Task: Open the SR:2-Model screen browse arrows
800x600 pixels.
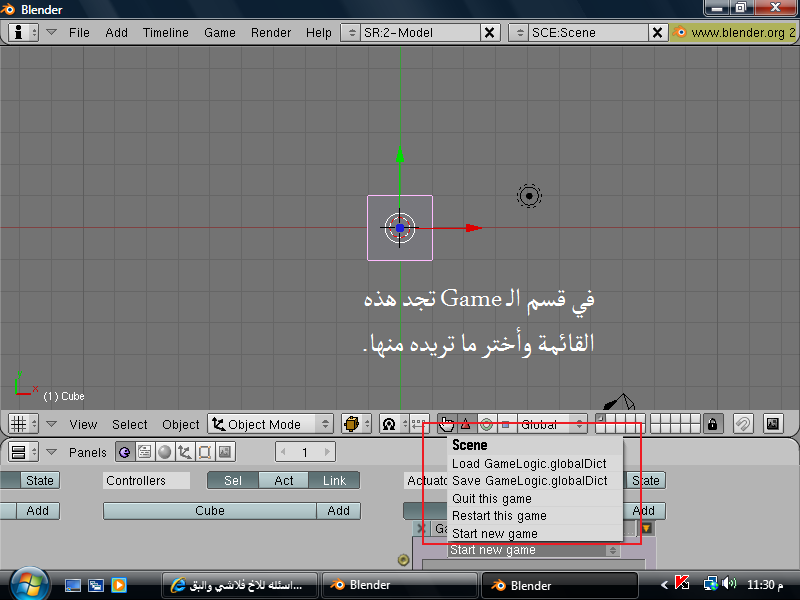Action: (x=351, y=33)
